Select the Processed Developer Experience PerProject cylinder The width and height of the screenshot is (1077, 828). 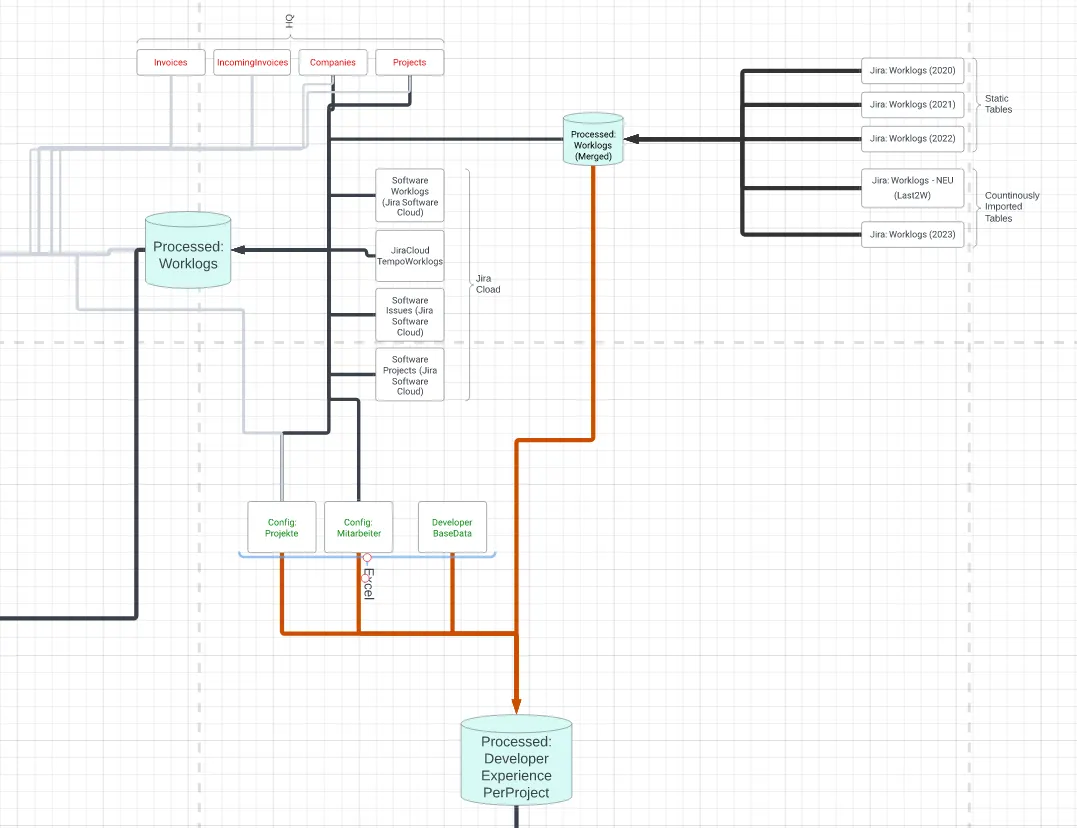coord(517,761)
